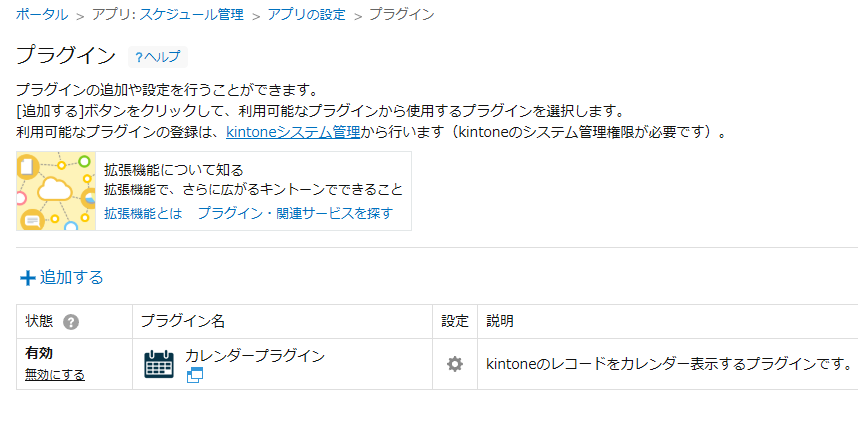Open the 拡張機能とは link

click(x=143, y=213)
